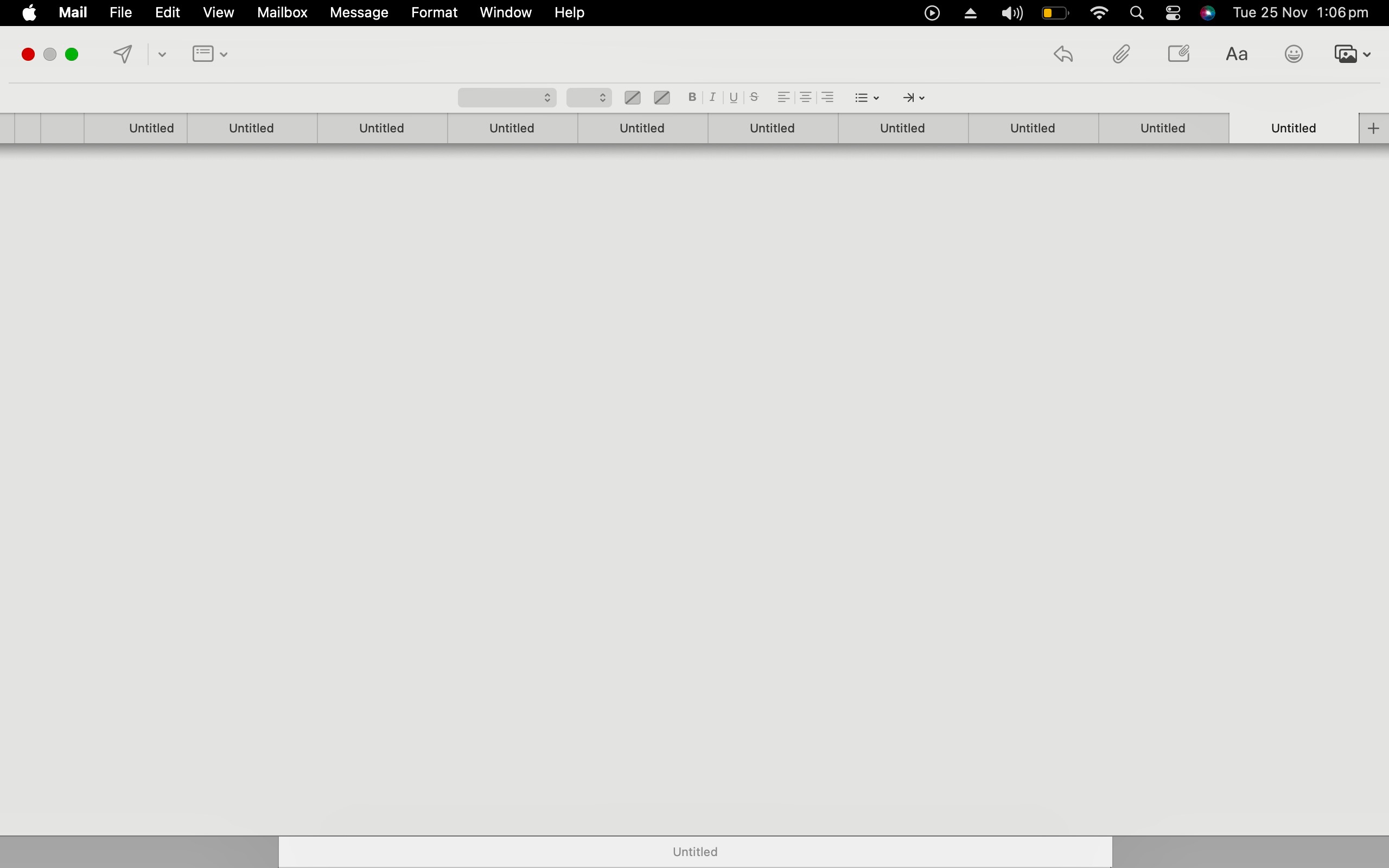Attach a file with the paperclip icon
This screenshot has width=1389, height=868.
(x=1121, y=54)
